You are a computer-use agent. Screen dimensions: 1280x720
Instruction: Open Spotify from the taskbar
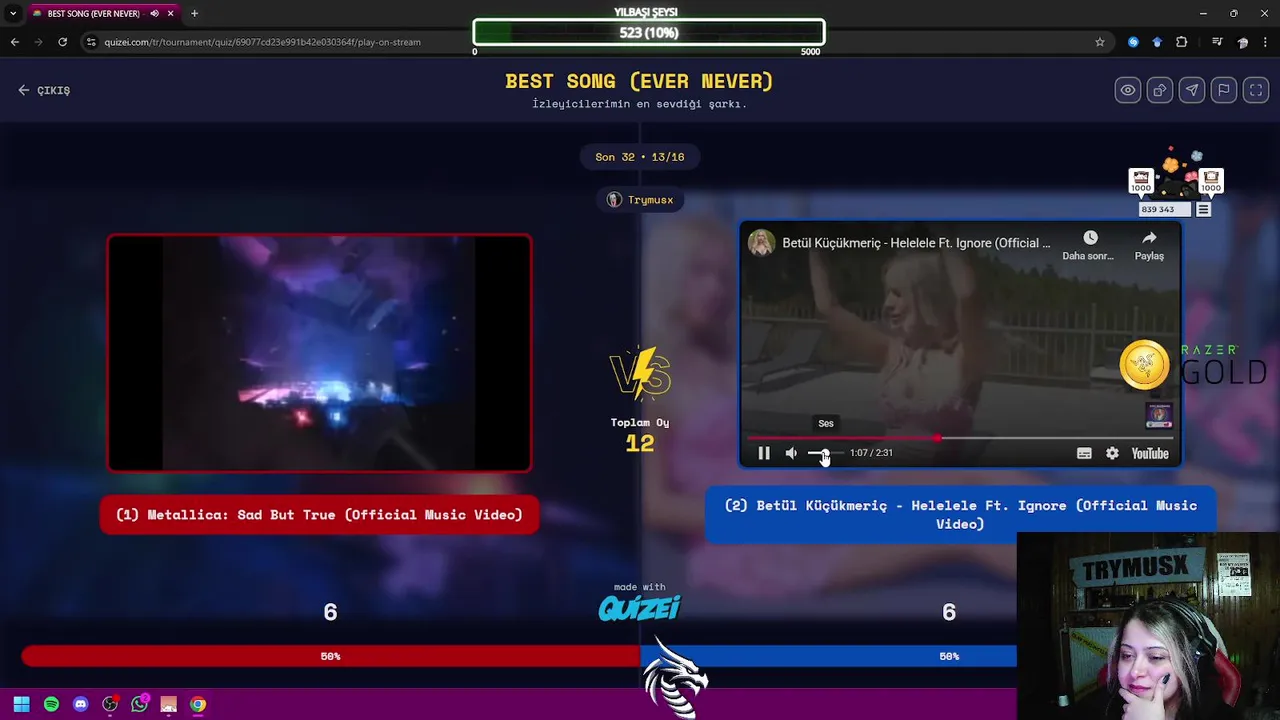click(51, 704)
